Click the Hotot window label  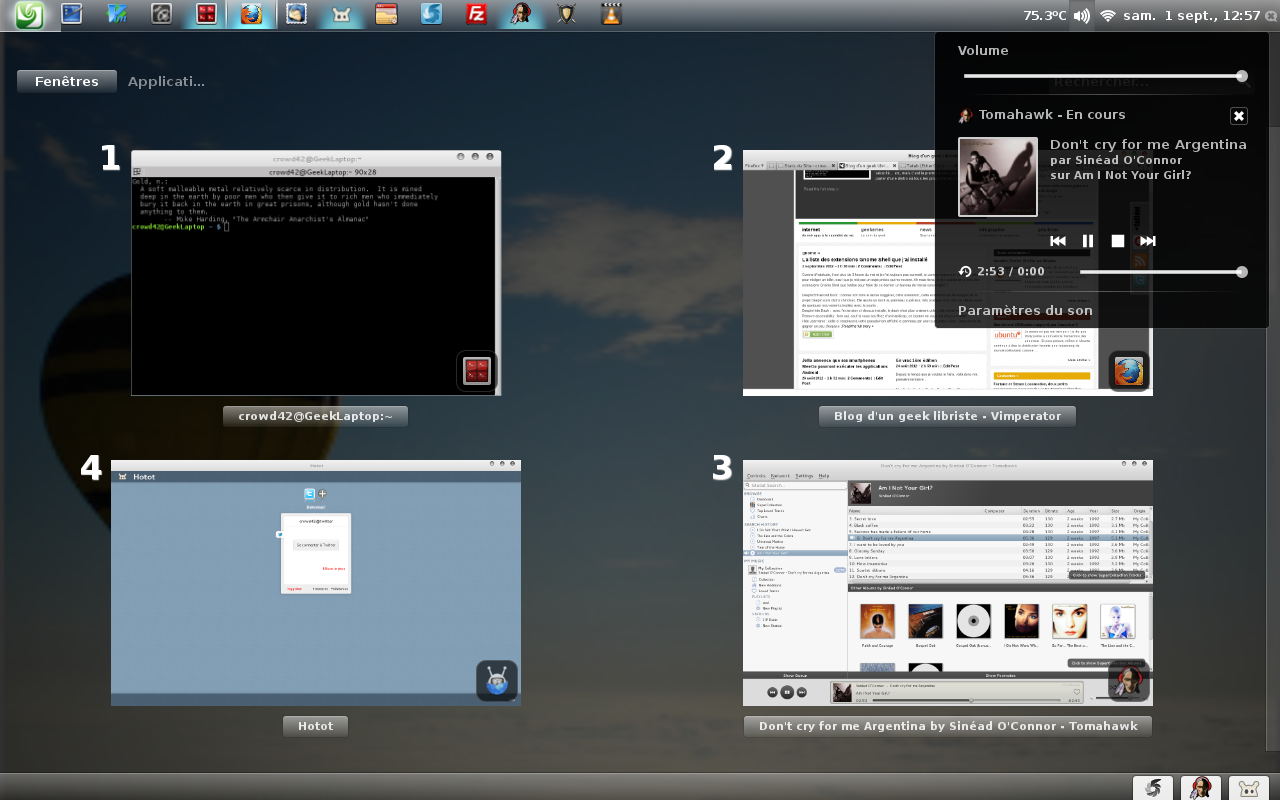click(316, 726)
